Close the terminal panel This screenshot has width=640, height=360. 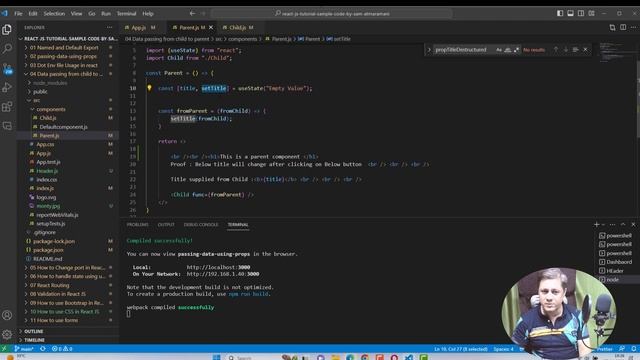[633, 224]
